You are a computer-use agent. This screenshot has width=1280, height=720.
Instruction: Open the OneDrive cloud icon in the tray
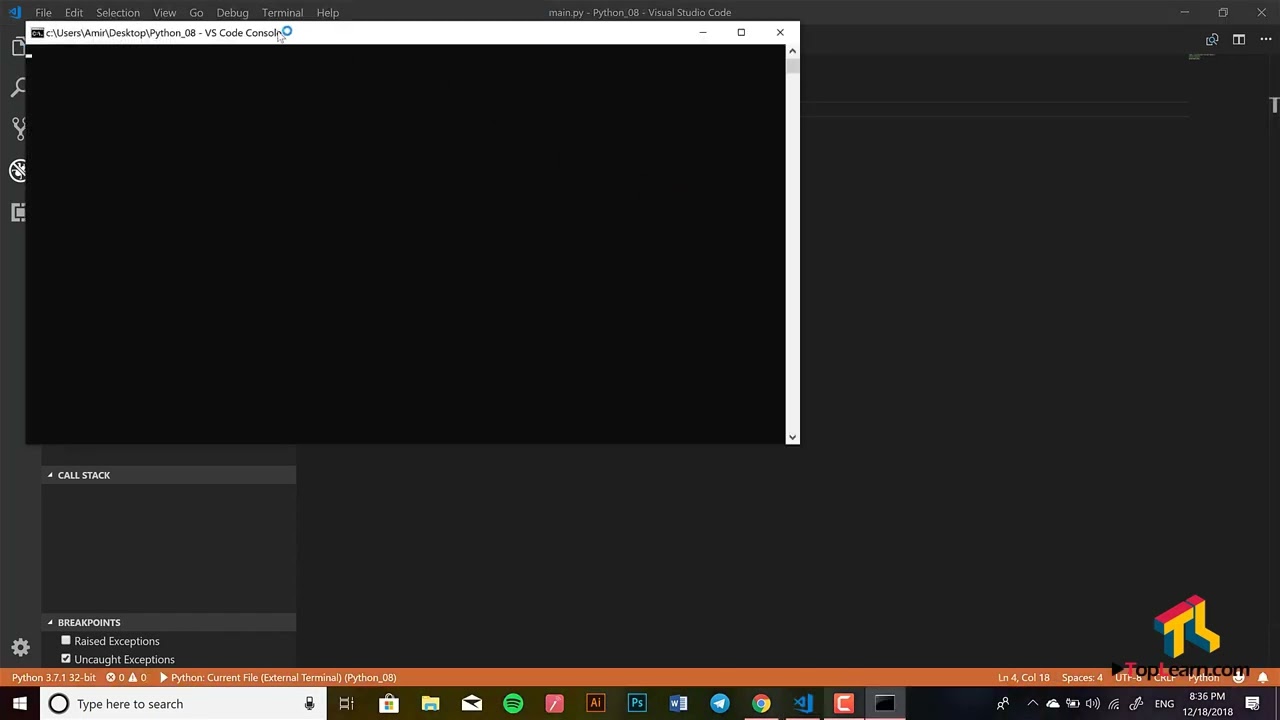click(x=1052, y=704)
